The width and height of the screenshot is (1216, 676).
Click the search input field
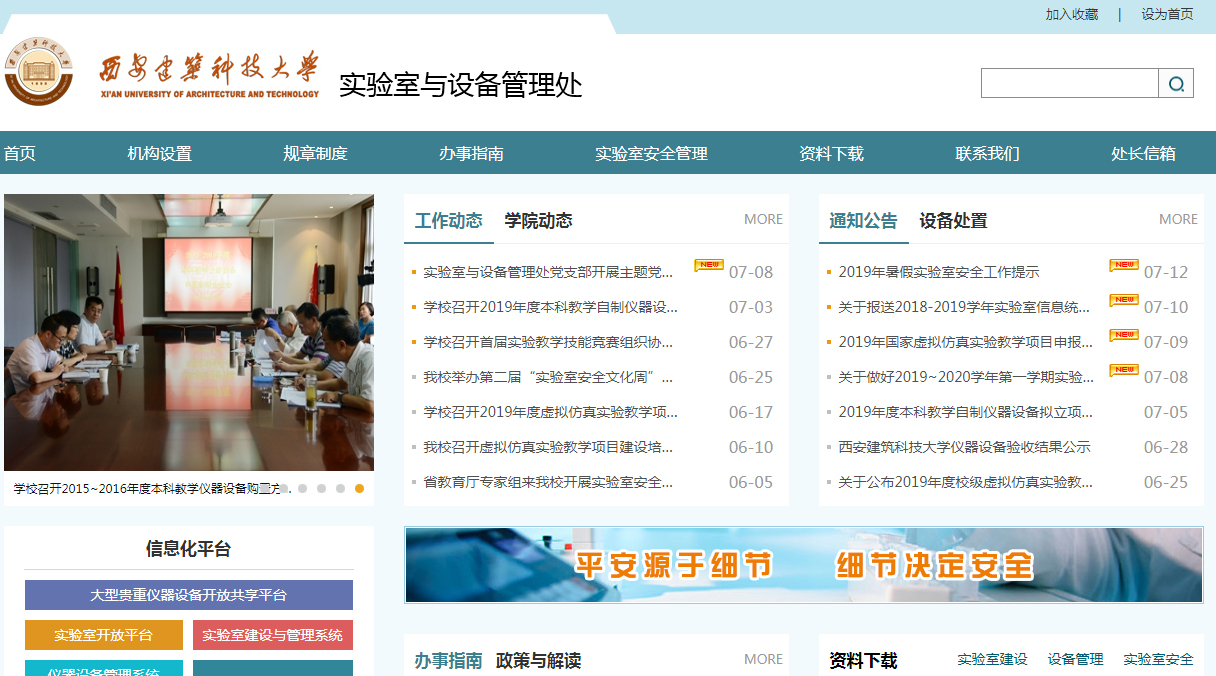click(1069, 84)
